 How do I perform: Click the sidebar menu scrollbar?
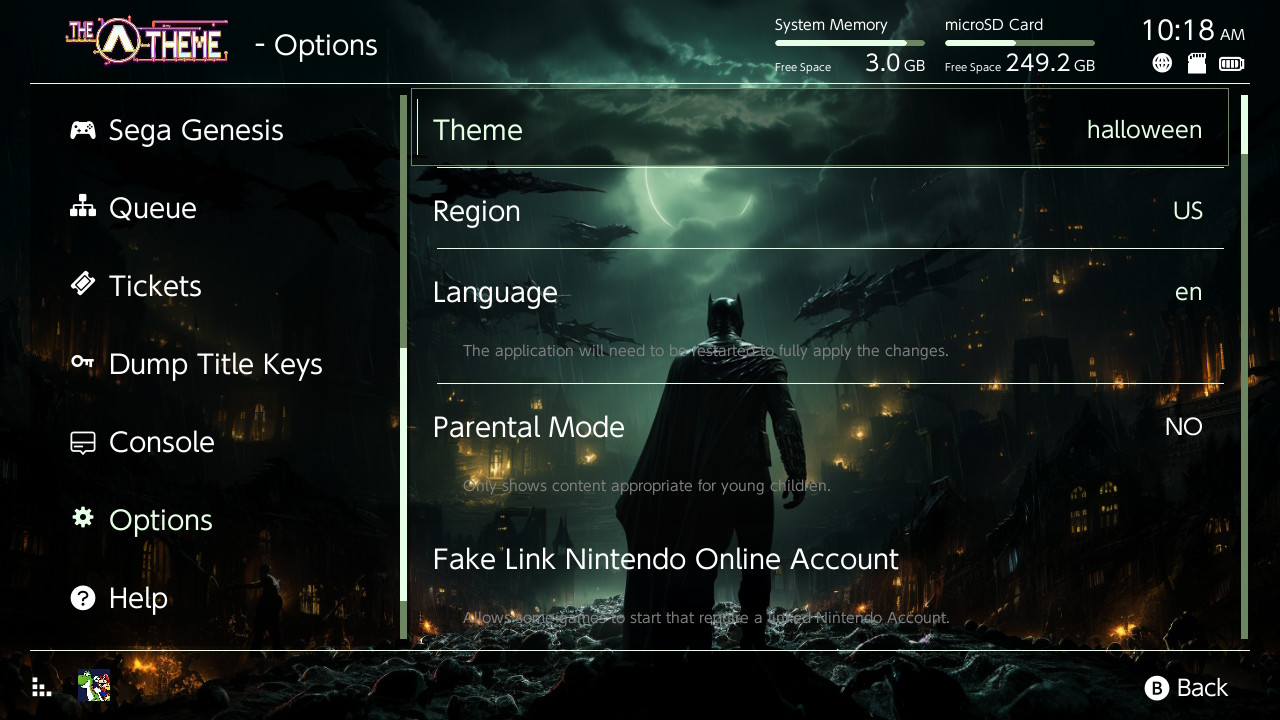point(404,366)
